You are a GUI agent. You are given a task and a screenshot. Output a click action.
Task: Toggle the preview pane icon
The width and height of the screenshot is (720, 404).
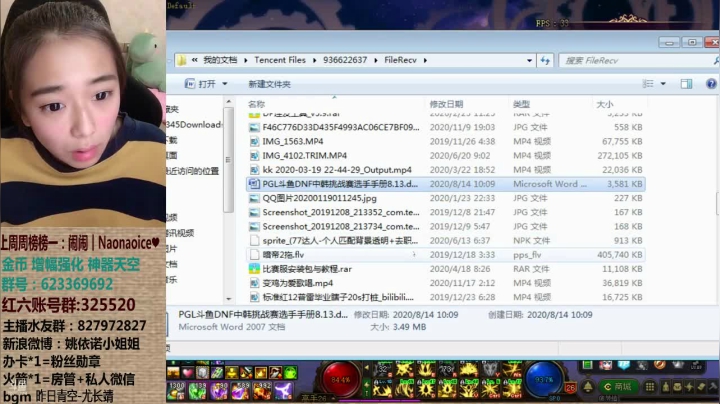tap(686, 84)
